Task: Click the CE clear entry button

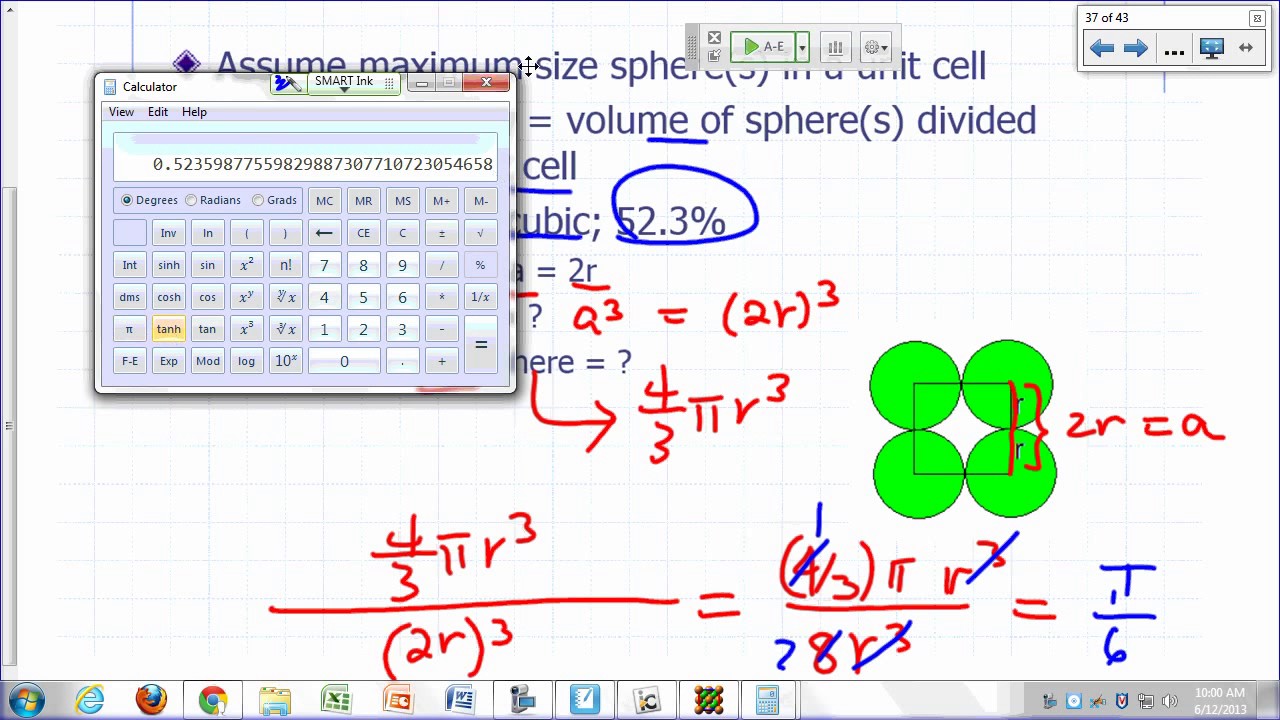Action: coord(363,233)
